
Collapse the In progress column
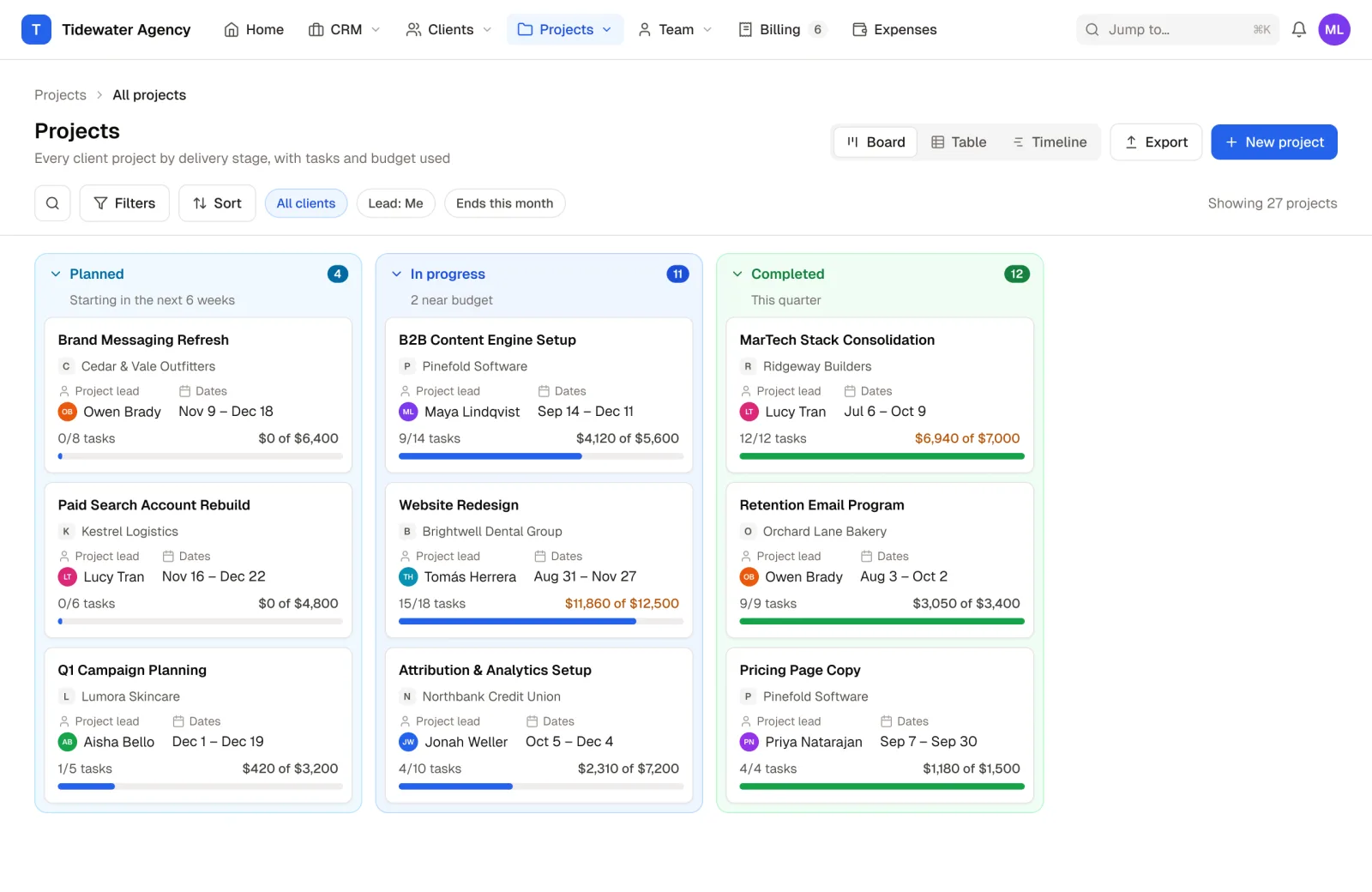[396, 274]
